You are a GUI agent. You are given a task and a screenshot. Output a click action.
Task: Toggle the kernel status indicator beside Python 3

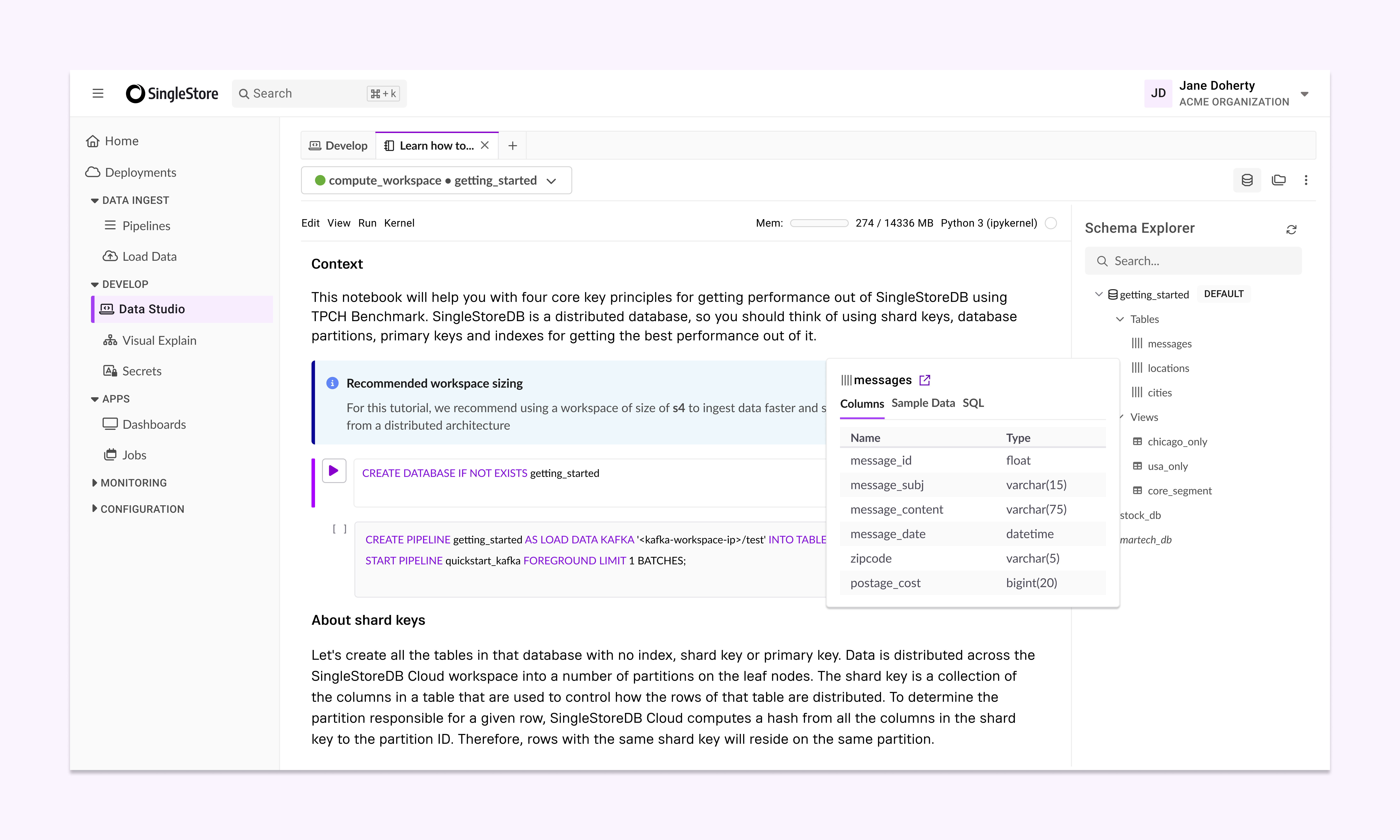tap(1051, 223)
